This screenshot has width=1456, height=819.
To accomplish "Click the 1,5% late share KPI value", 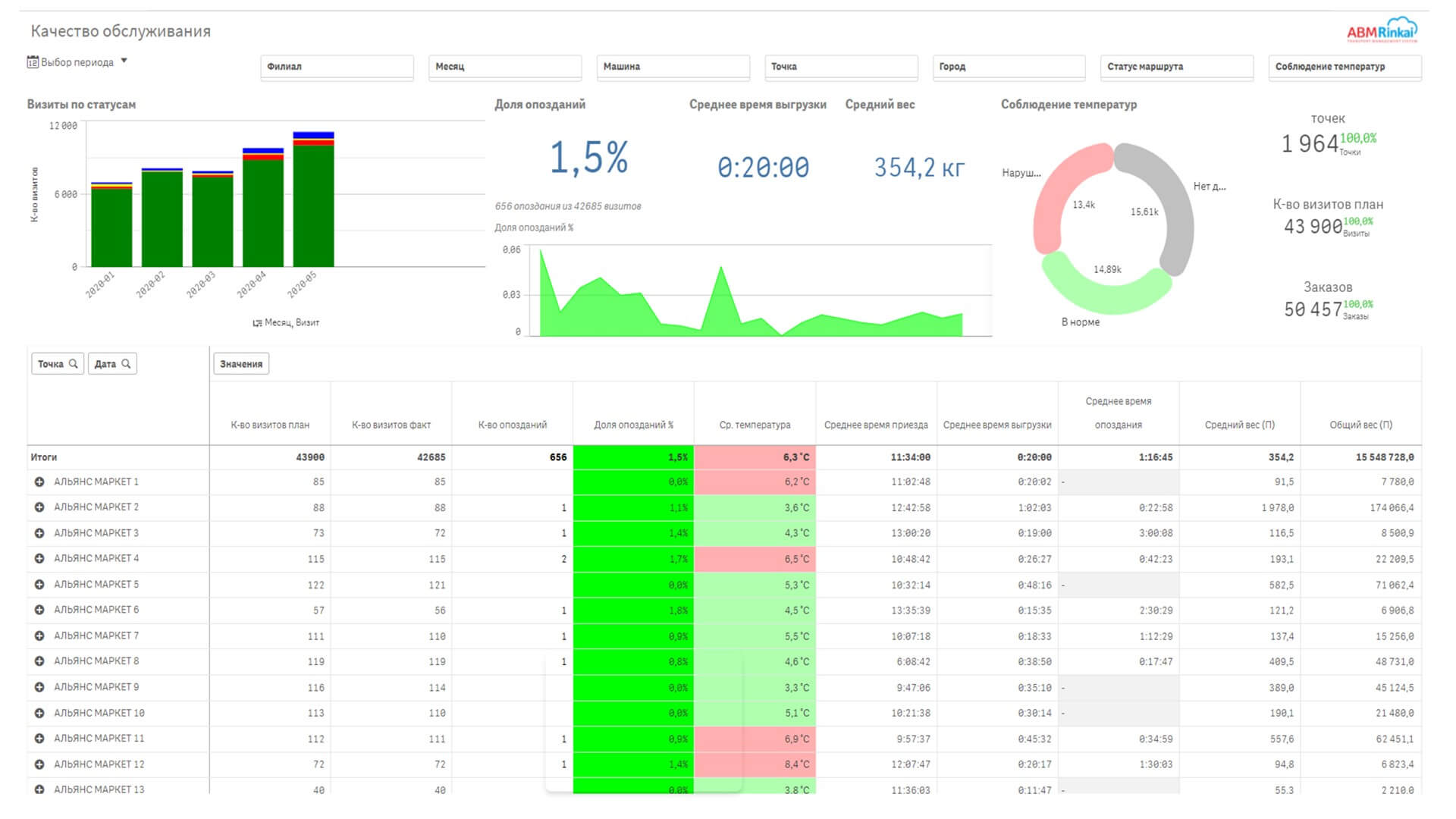I will coord(588,158).
